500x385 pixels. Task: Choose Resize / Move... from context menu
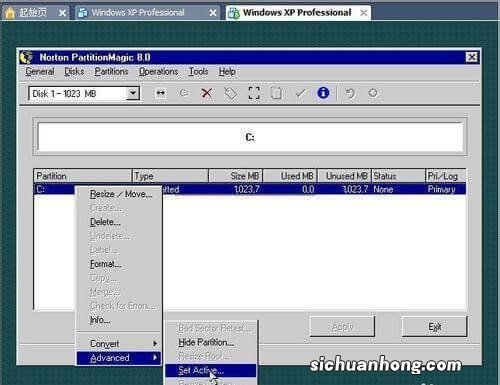click(x=119, y=194)
